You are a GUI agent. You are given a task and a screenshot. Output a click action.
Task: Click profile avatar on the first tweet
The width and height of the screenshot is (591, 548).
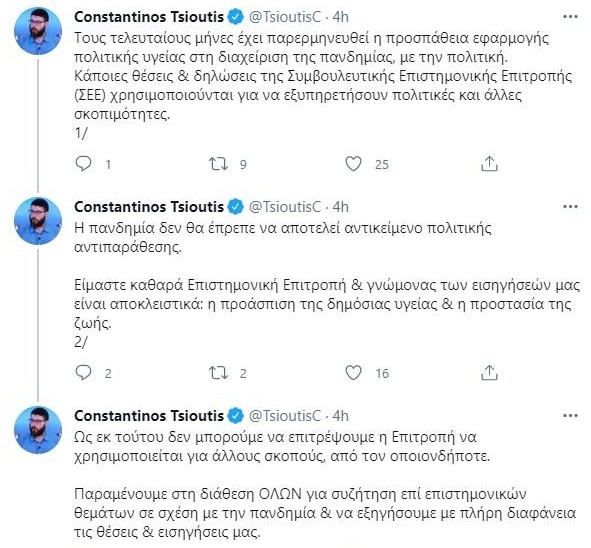click(38, 31)
